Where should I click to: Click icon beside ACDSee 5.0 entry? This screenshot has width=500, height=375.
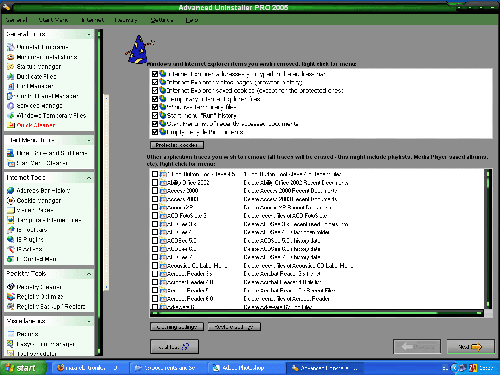(x=163, y=240)
